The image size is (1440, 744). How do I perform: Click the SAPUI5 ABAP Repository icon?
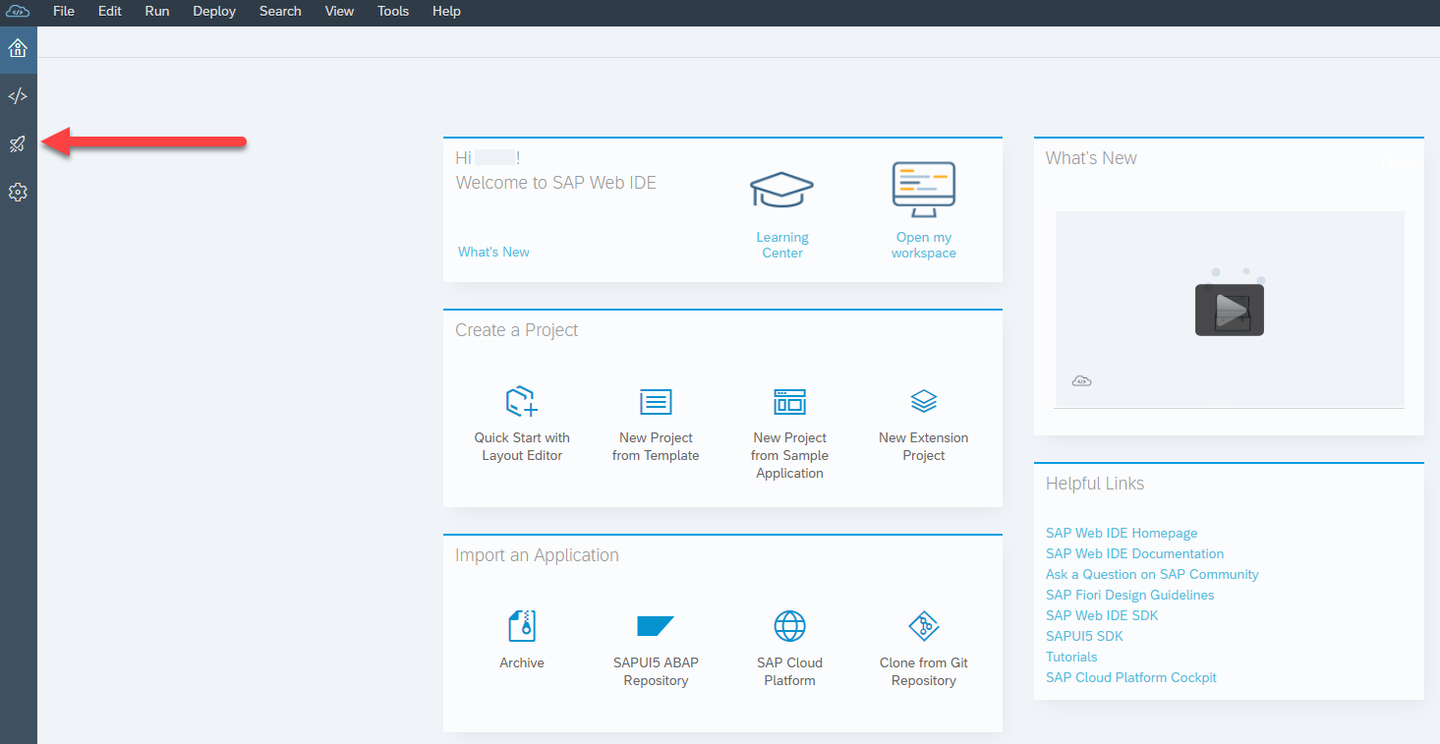[656, 626]
